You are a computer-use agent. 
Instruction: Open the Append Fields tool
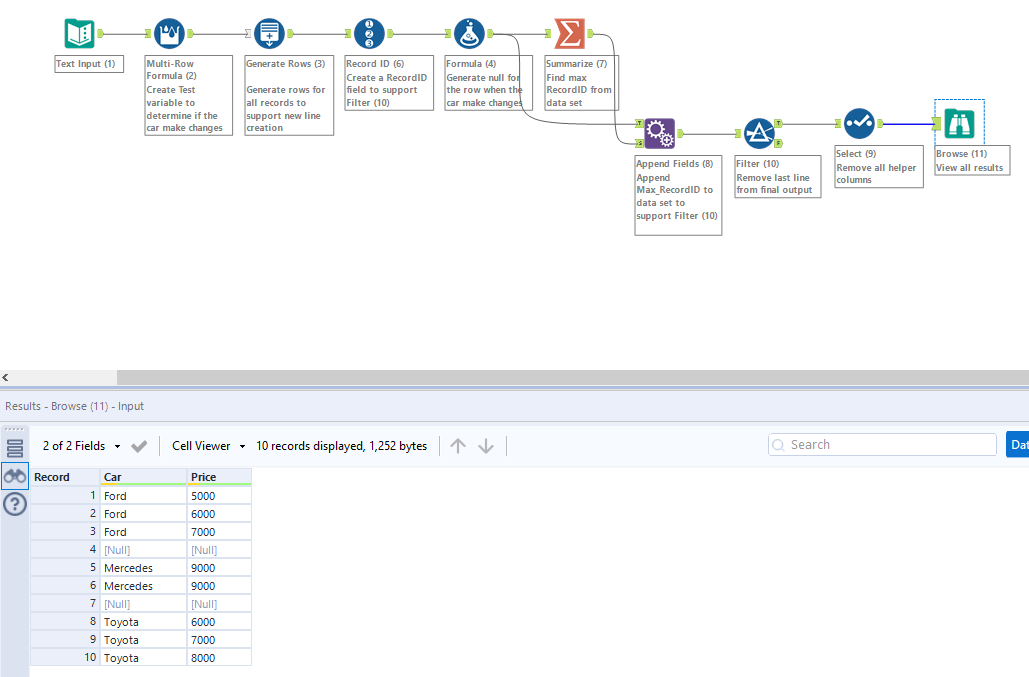(x=659, y=132)
